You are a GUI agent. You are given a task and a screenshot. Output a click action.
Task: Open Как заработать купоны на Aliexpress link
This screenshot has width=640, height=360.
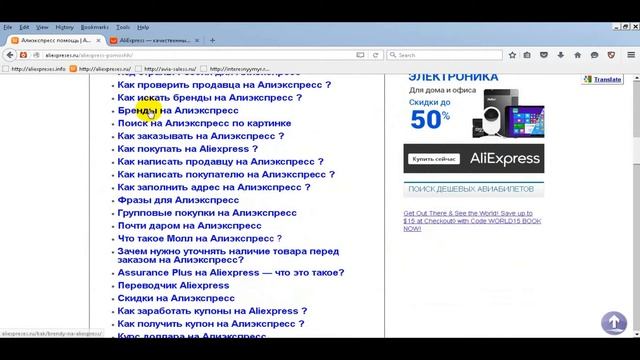212,311
